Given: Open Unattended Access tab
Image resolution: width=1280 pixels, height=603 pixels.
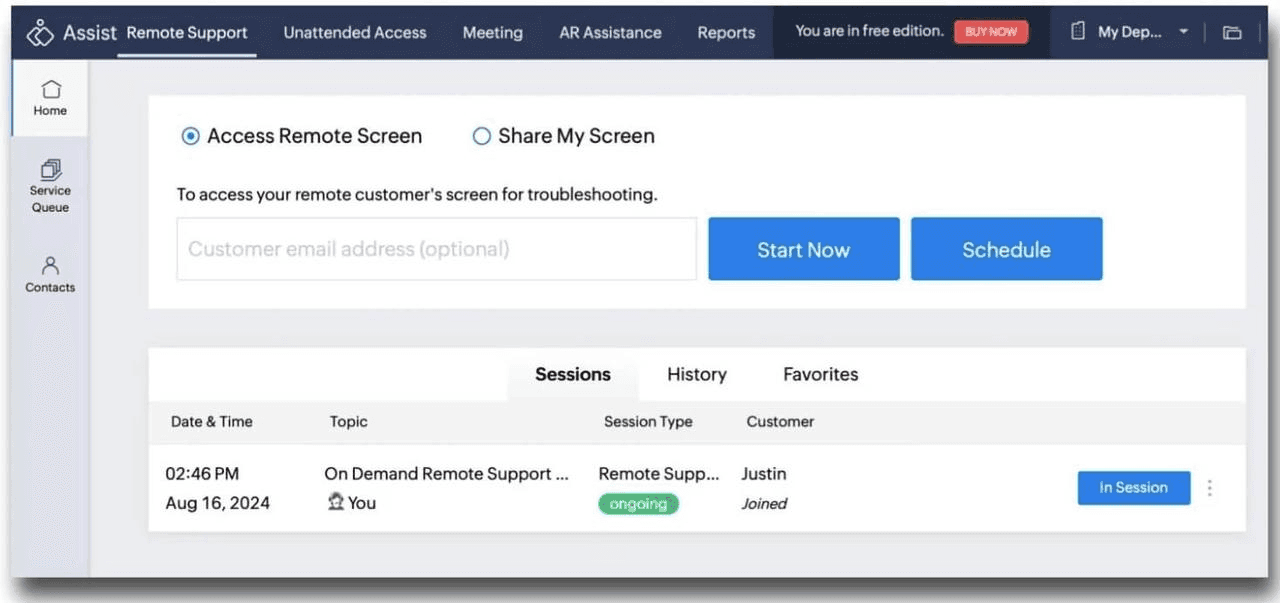Looking at the screenshot, I should pyautogui.click(x=355, y=32).
